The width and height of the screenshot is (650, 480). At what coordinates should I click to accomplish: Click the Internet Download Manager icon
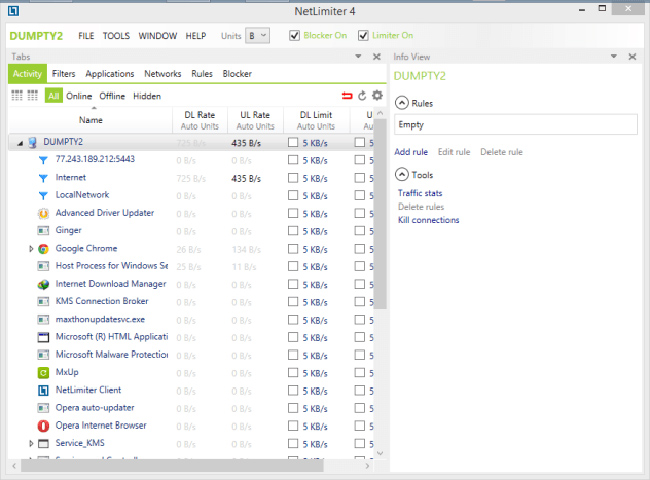tap(43, 284)
